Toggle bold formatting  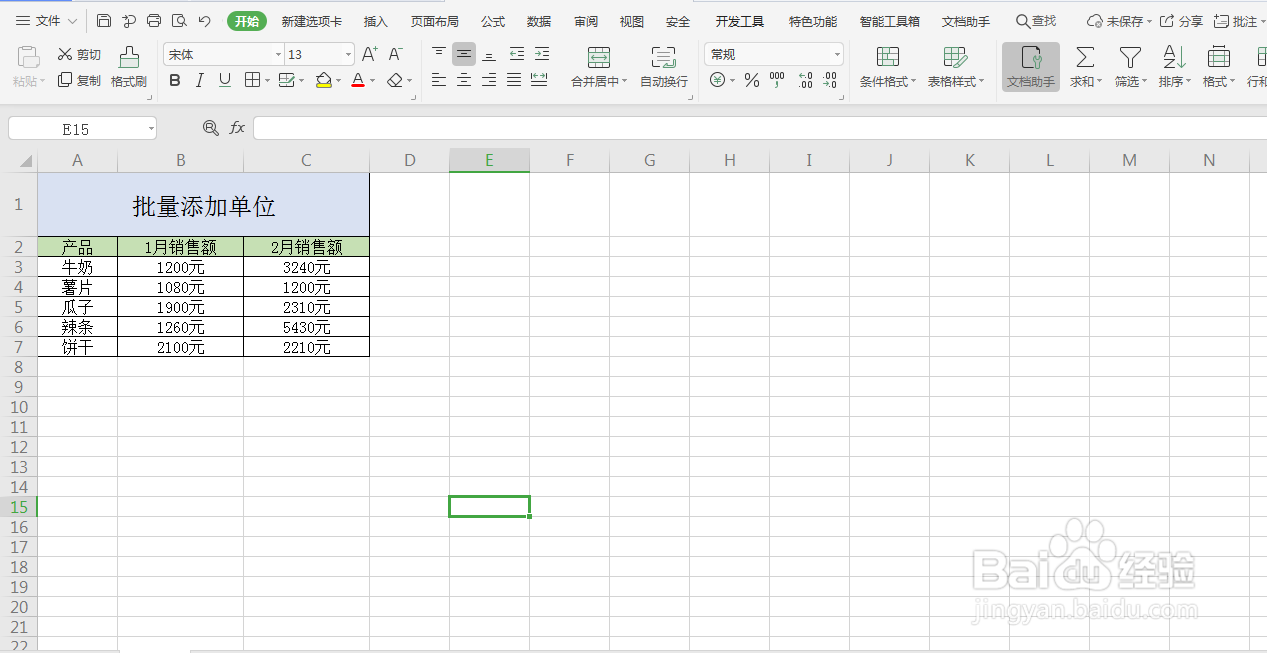pyautogui.click(x=175, y=80)
